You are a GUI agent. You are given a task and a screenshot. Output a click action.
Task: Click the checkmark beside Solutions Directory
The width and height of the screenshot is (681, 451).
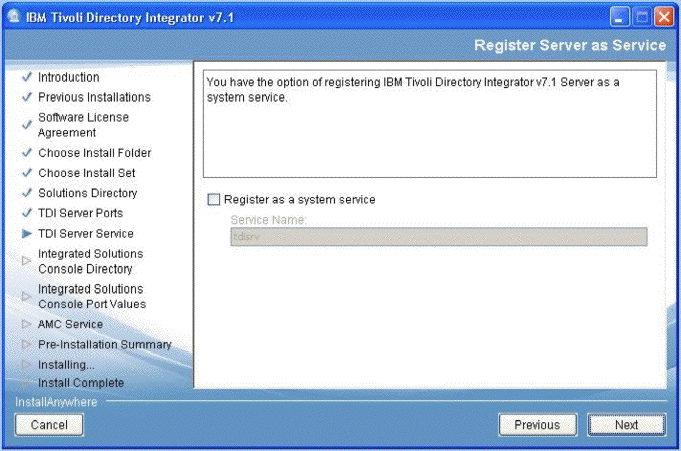coord(26,193)
